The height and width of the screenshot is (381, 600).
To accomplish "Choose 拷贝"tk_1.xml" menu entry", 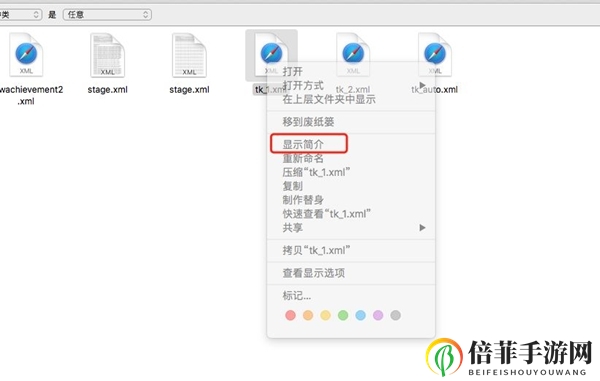I will pos(316,250).
